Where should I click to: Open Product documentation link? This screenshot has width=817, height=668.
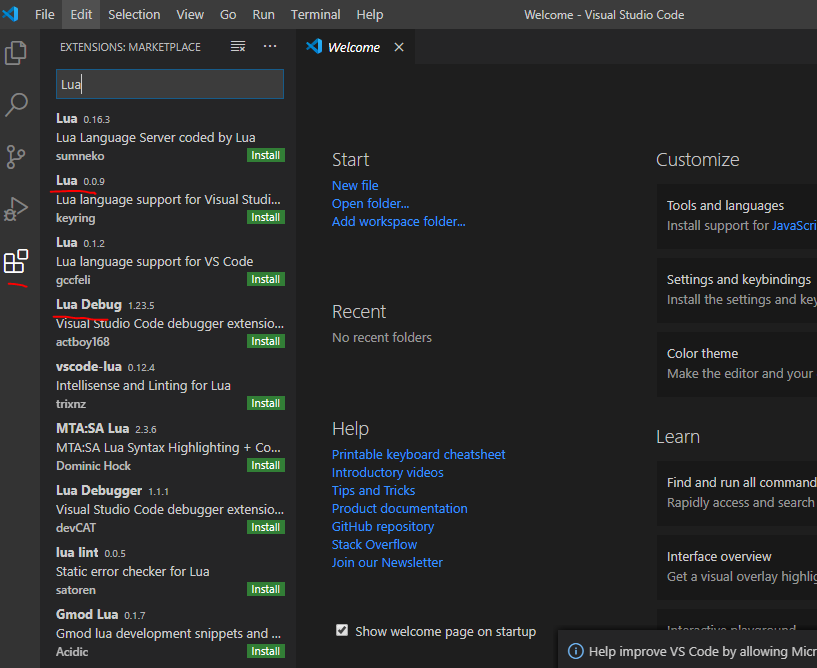(400, 509)
